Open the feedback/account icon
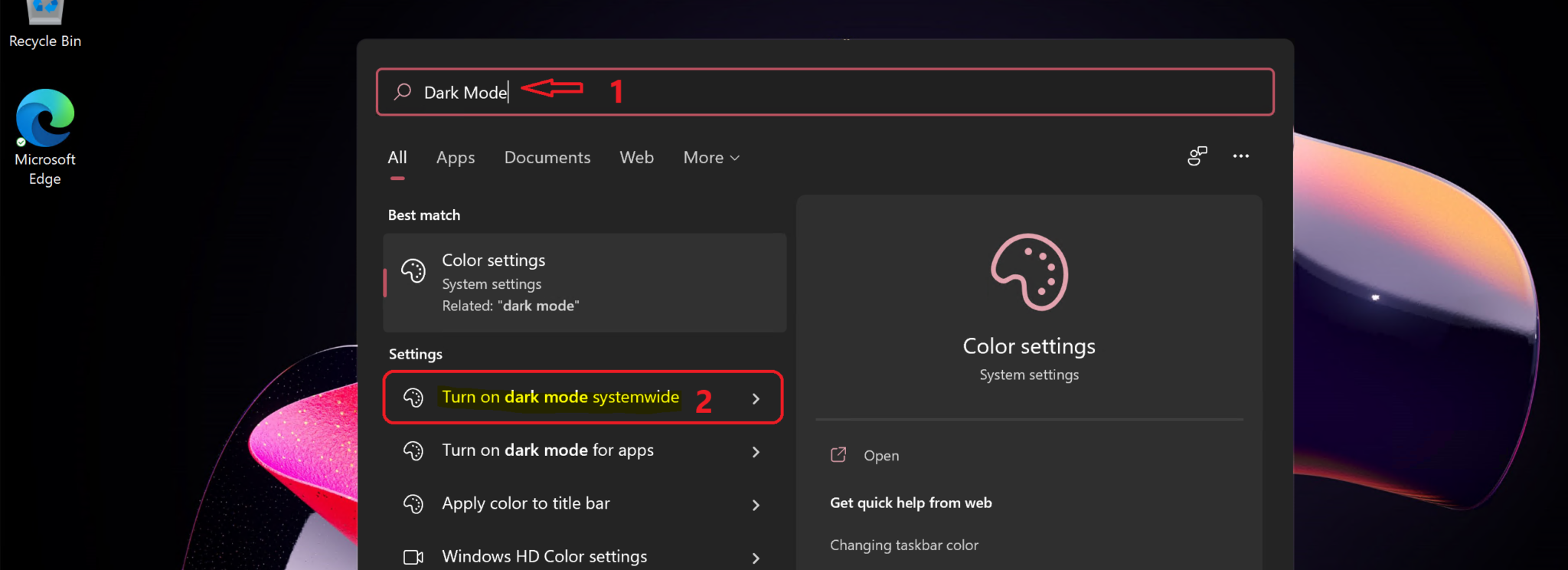Viewport: 1568px width, 570px height. 1197,156
